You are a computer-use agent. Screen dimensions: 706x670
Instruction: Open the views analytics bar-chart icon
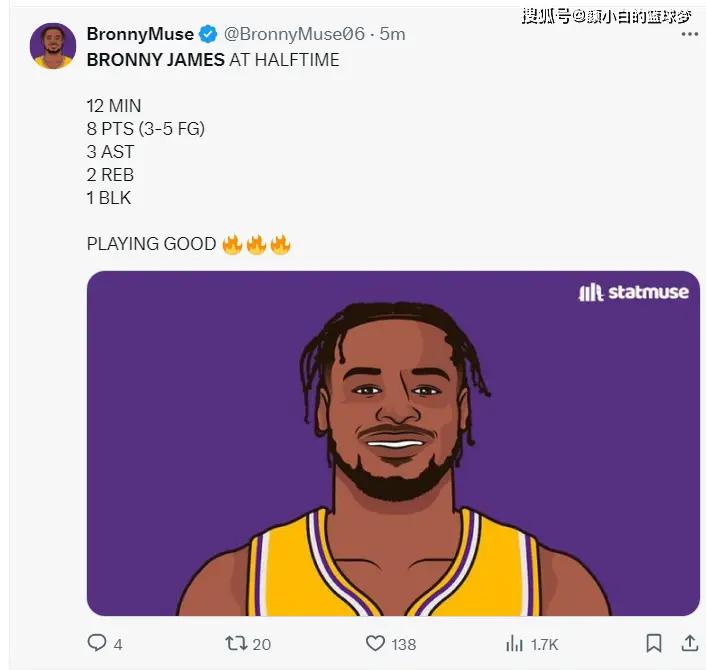pyautogui.click(x=515, y=643)
